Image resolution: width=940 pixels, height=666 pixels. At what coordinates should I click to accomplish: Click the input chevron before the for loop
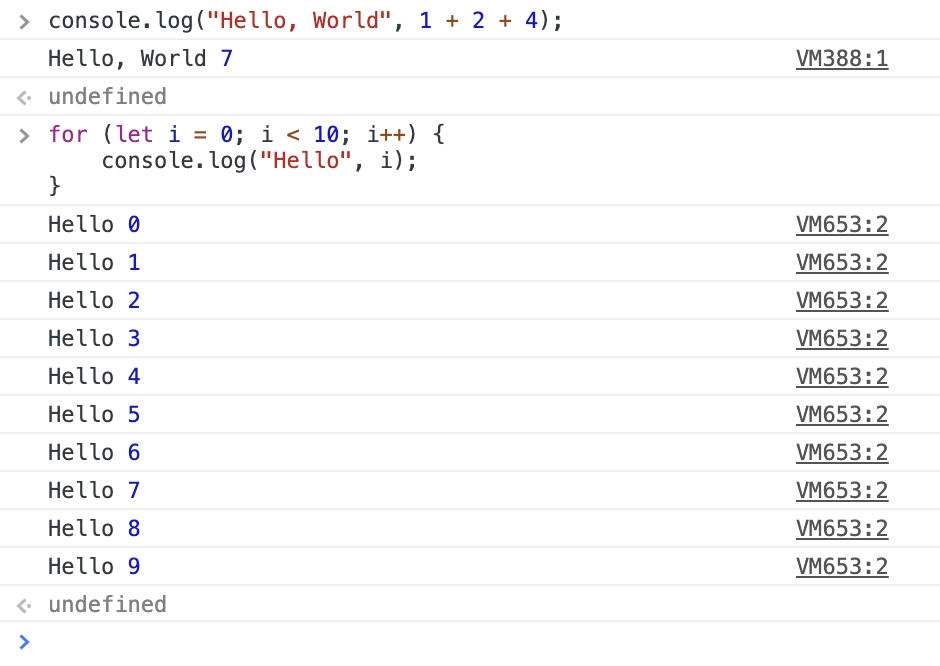24,135
